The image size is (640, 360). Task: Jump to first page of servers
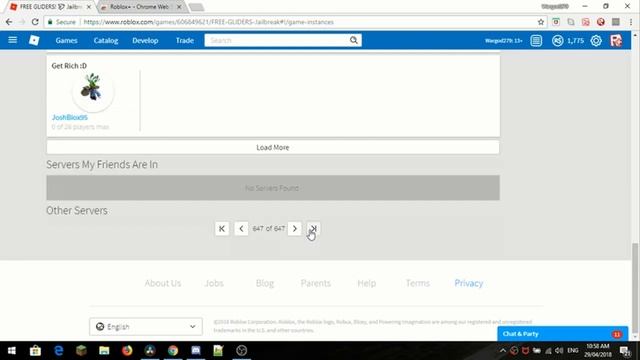point(222,229)
